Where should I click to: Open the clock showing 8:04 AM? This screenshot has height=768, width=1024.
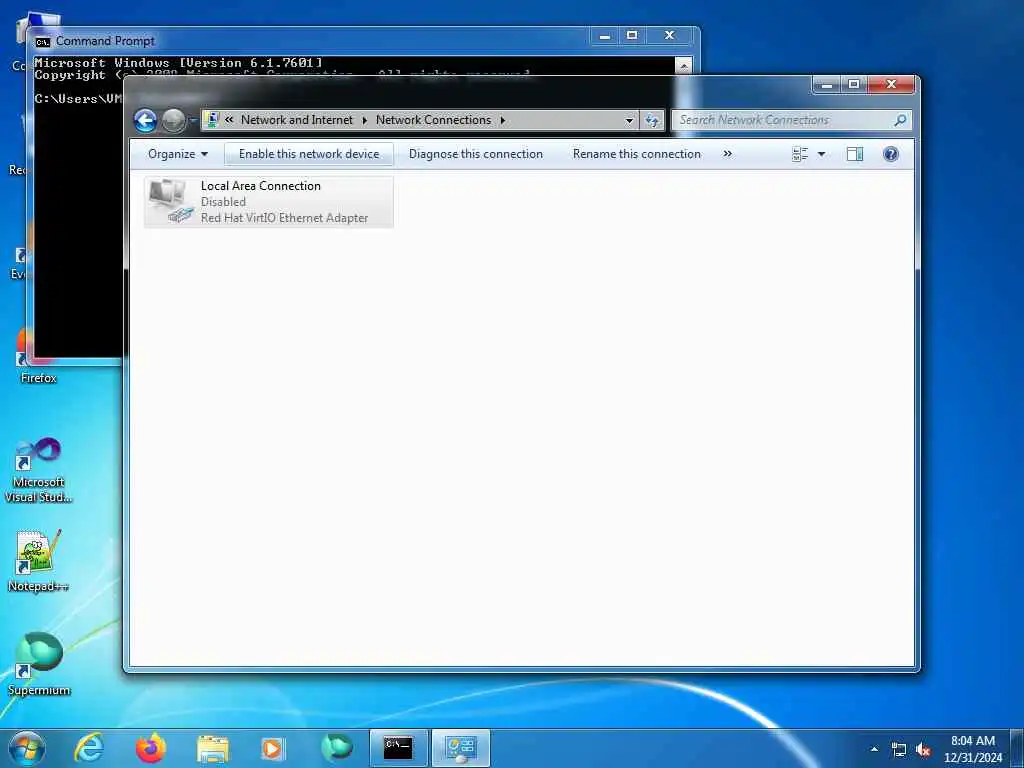click(x=973, y=749)
